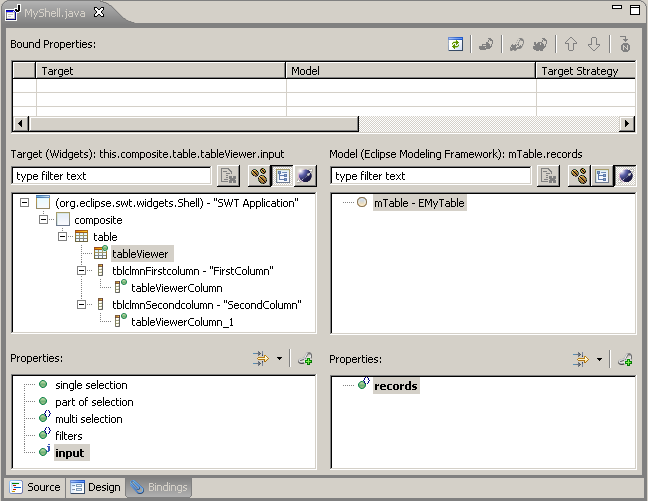Click the scrollbar right arrow button

pyautogui.click(x=627, y=123)
